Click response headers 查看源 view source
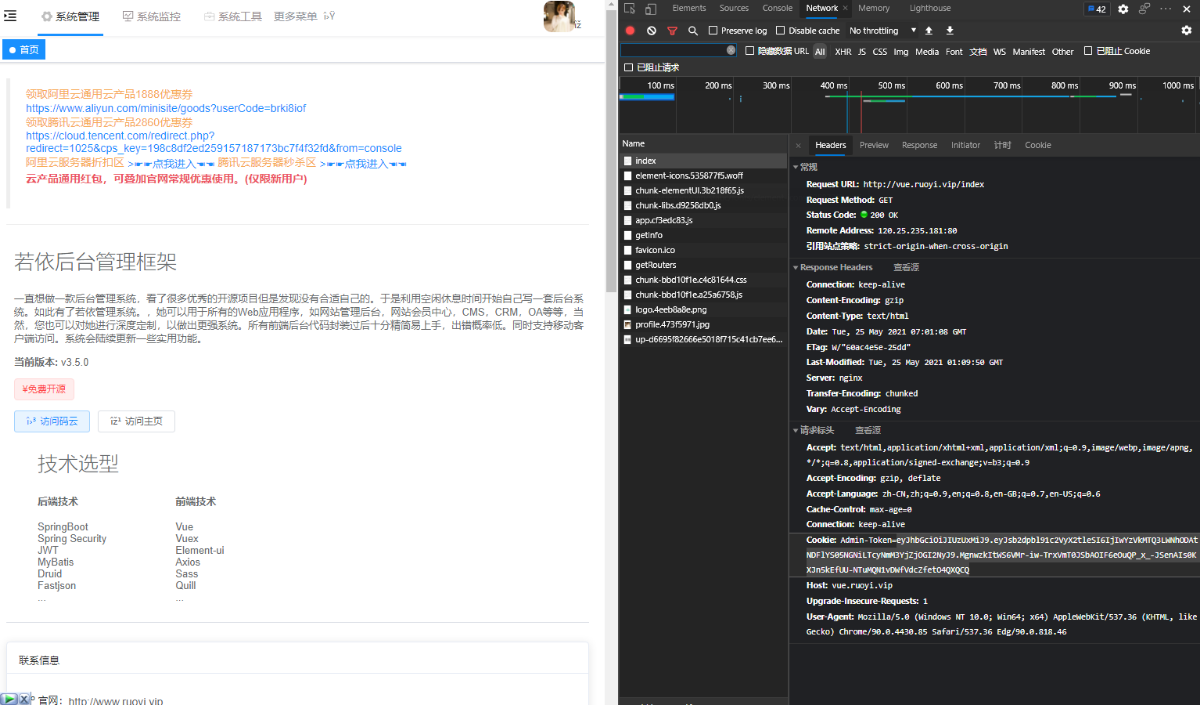This screenshot has height=705, width=1200. click(906, 268)
